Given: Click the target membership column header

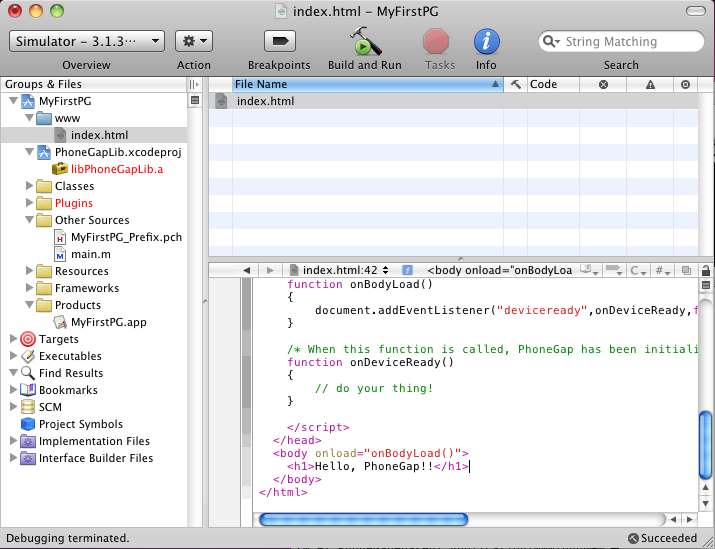Looking at the screenshot, I should (x=685, y=84).
